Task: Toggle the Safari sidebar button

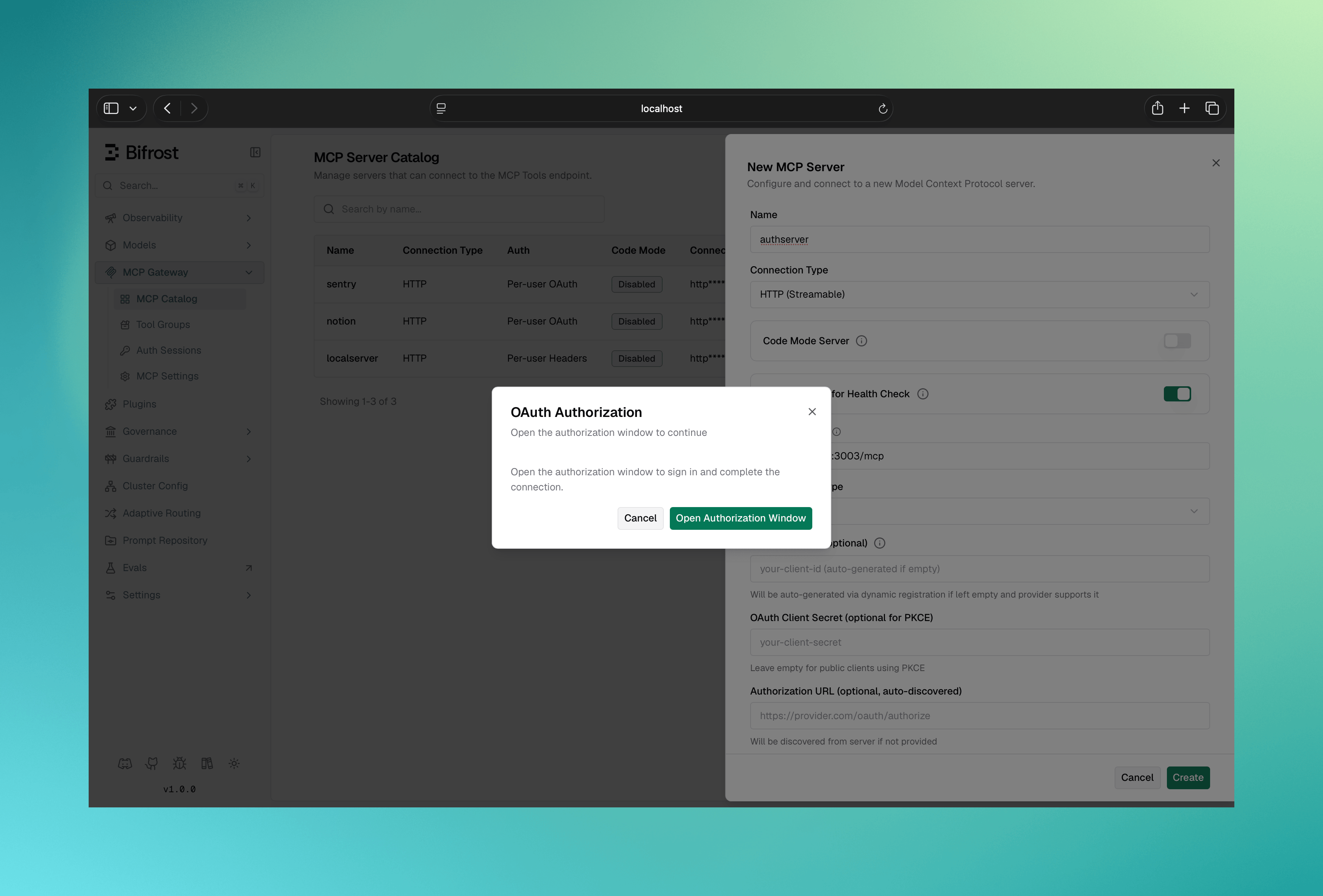Action: (111, 108)
